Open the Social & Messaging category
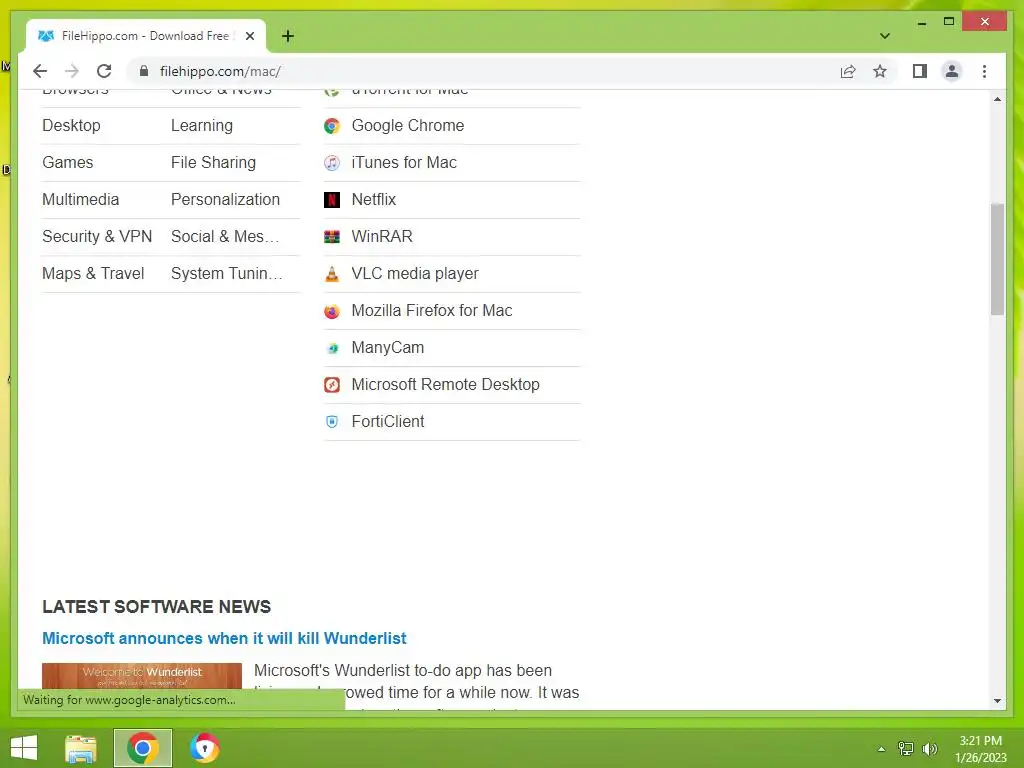The height and width of the screenshot is (768, 1024). coord(225,236)
